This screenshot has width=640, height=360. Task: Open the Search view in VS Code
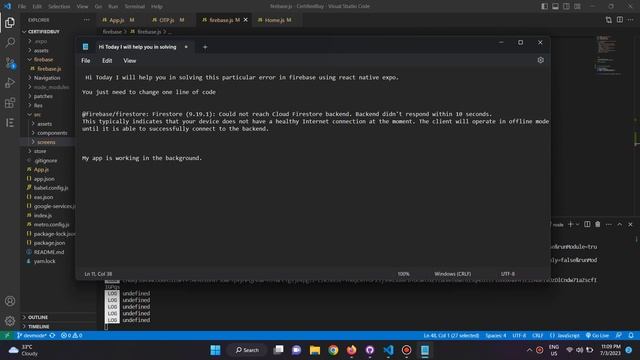(x=10, y=42)
